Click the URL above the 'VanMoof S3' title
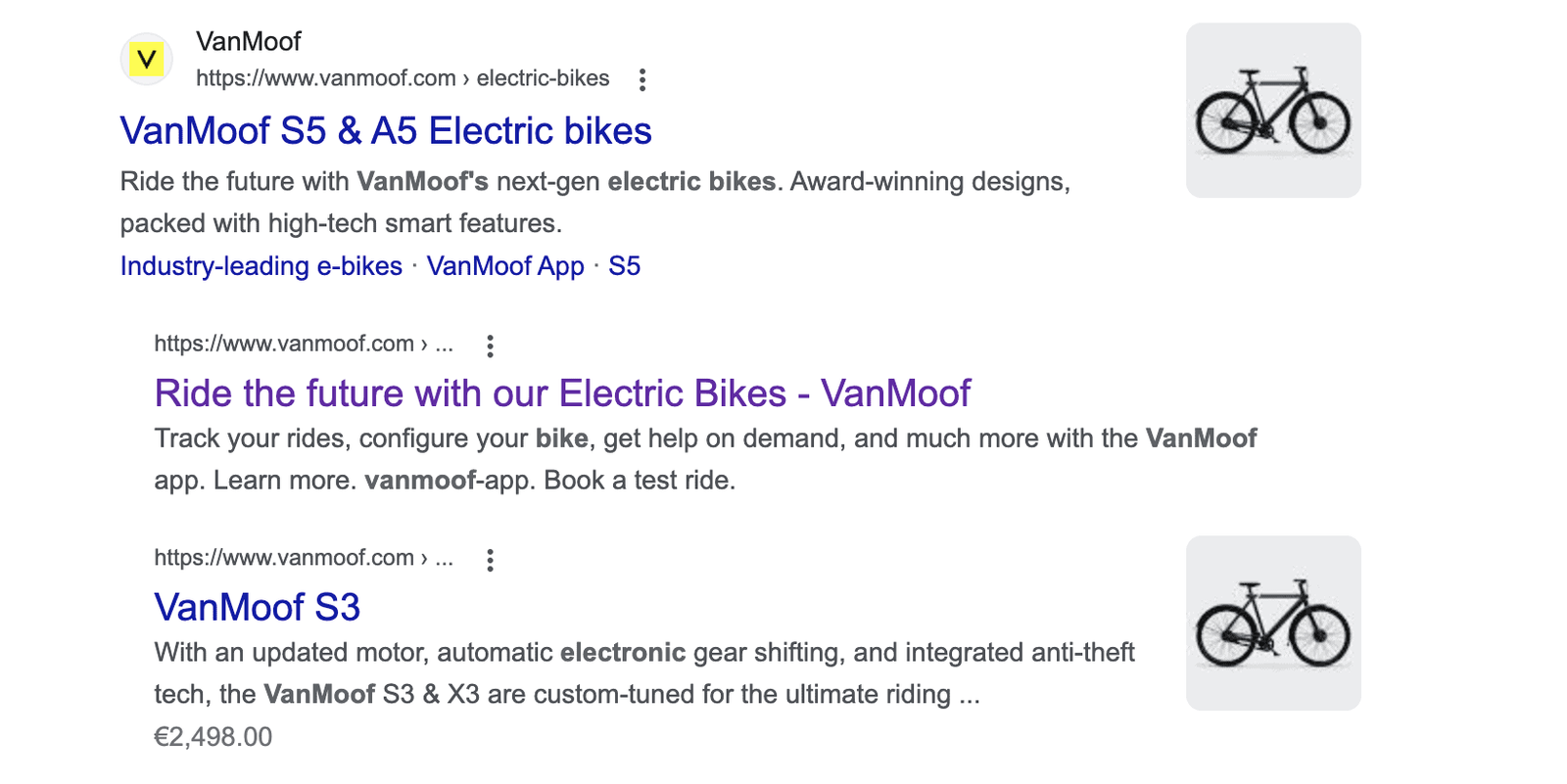The width and height of the screenshot is (1567, 784). point(304,558)
